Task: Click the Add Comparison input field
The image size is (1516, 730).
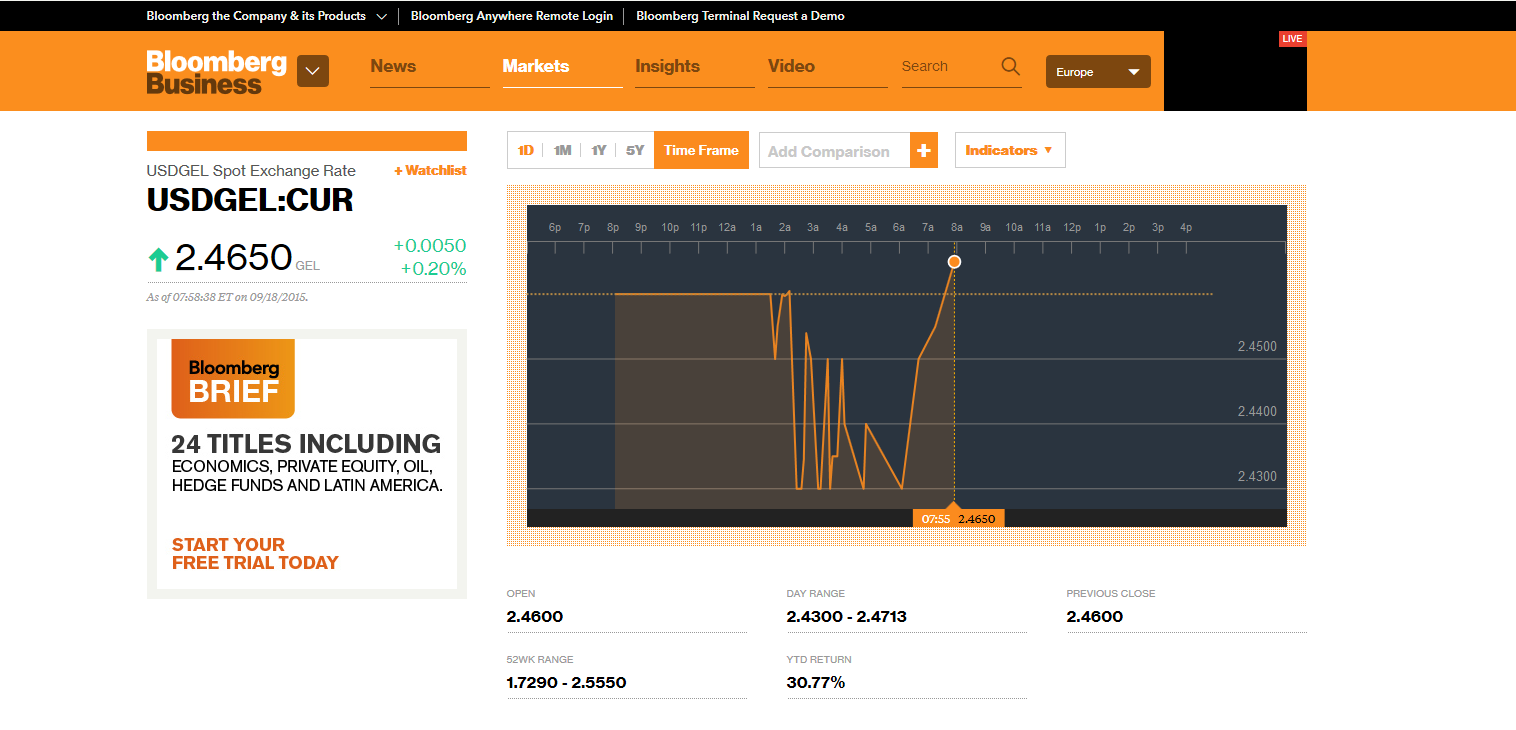Action: click(833, 152)
